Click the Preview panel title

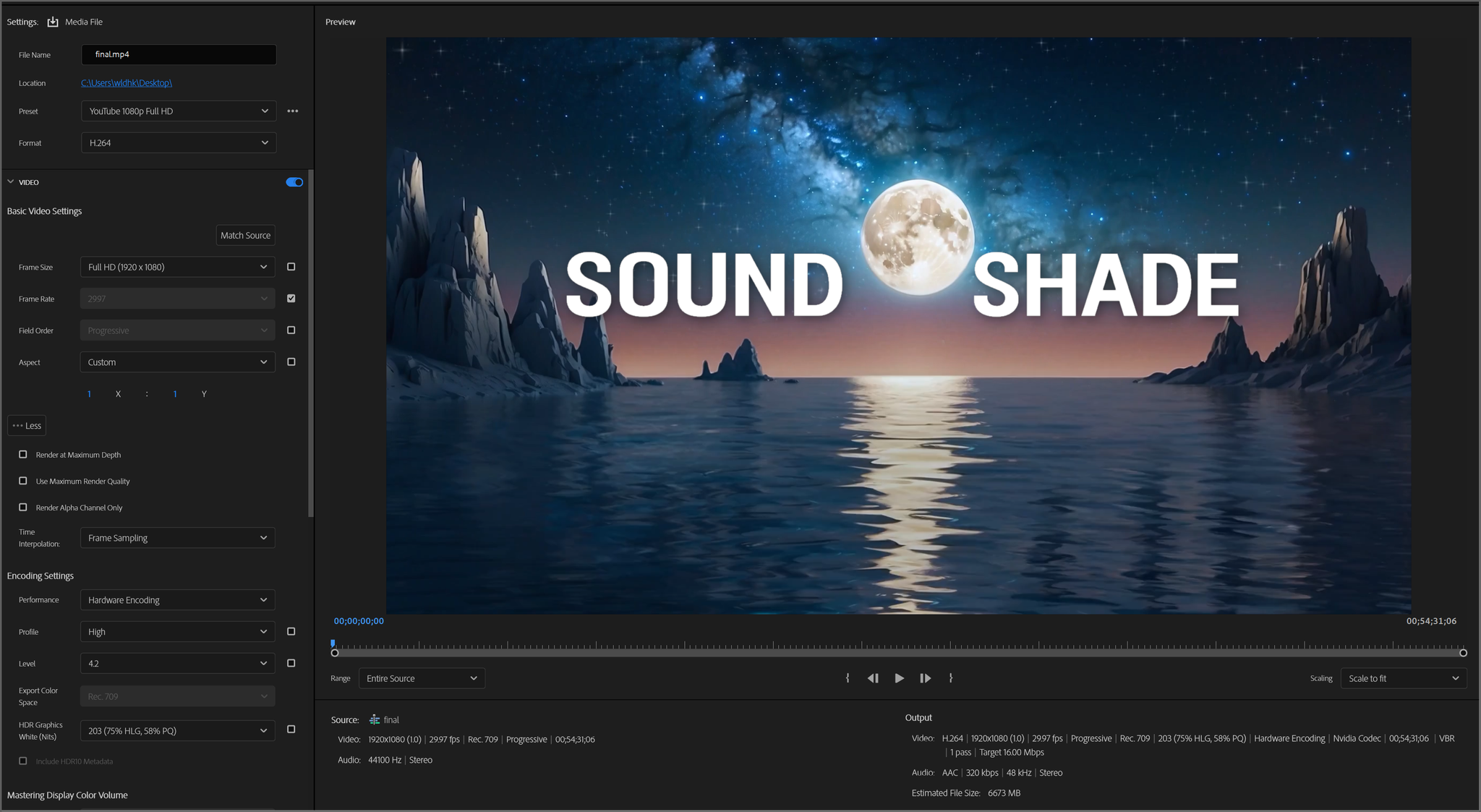coord(341,22)
